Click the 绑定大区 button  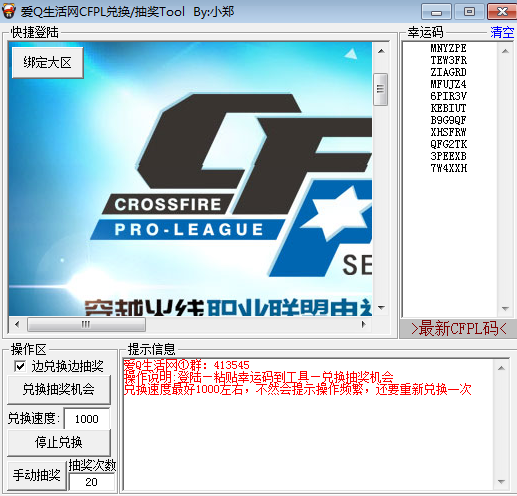(47, 63)
